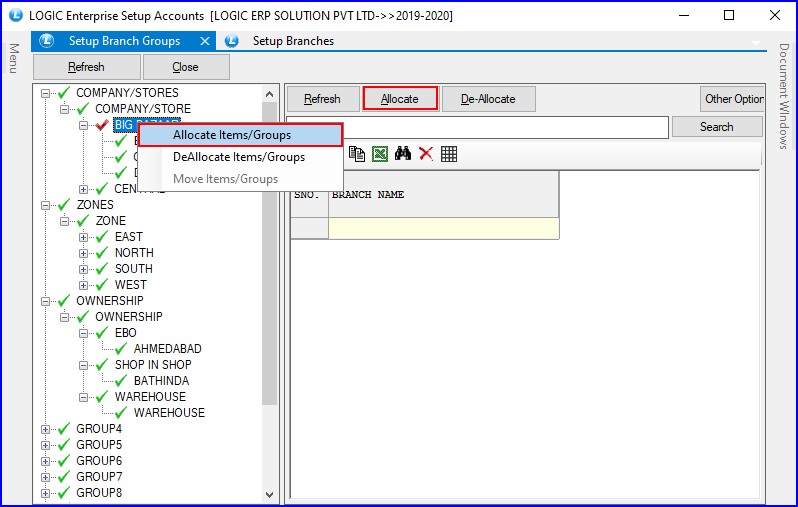The image size is (798, 507).
Task: Click the Search button
Action: (x=717, y=127)
